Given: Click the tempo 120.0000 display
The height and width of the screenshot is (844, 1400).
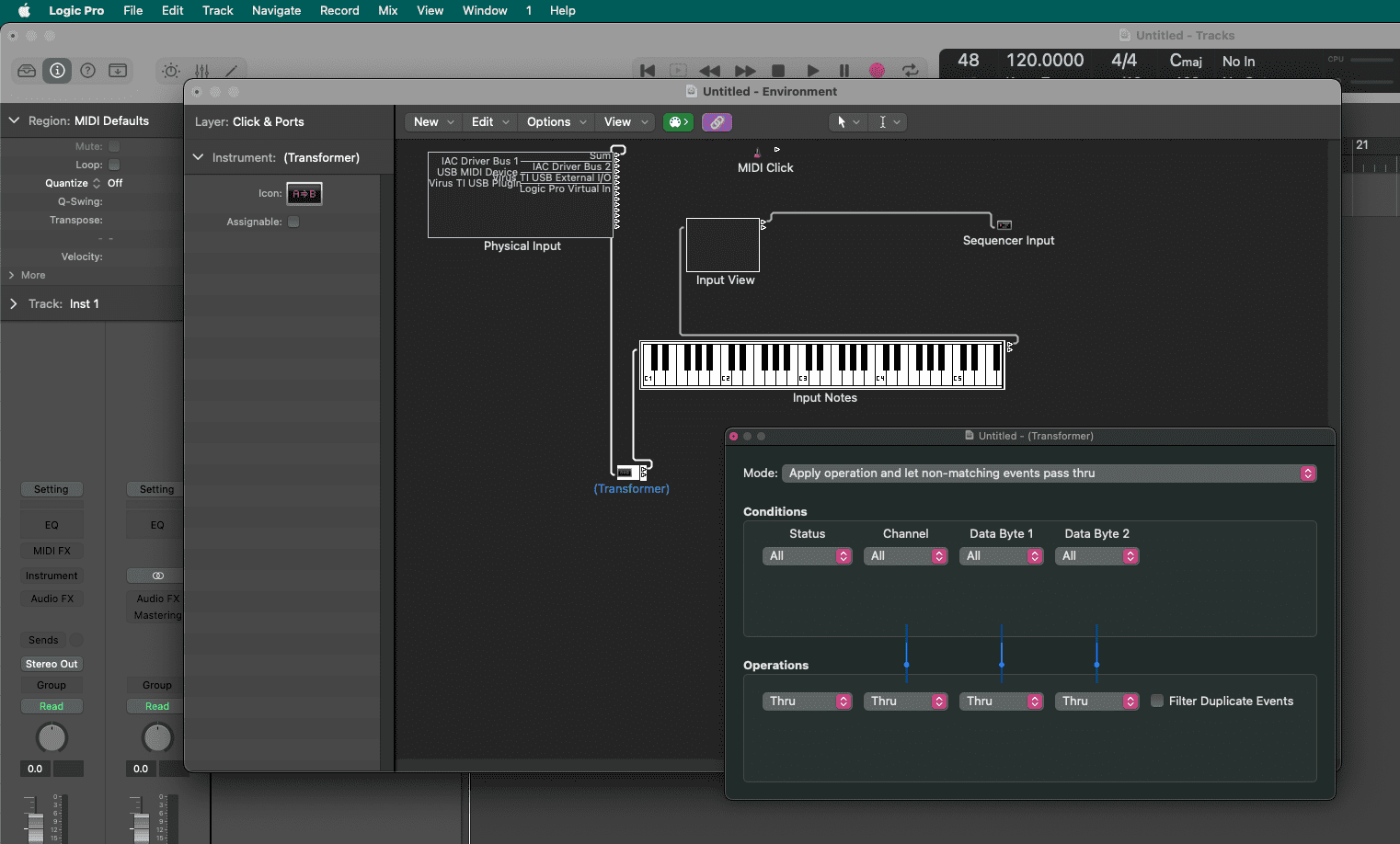Looking at the screenshot, I should 1045,61.
